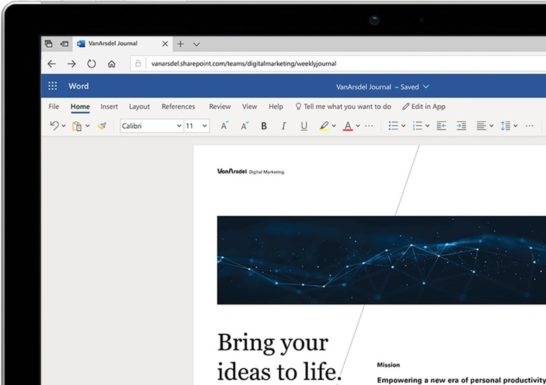The width and height of the screenshot is (546, 385).
Task: Switch to the View tab
Action: (x=250, y=107)
